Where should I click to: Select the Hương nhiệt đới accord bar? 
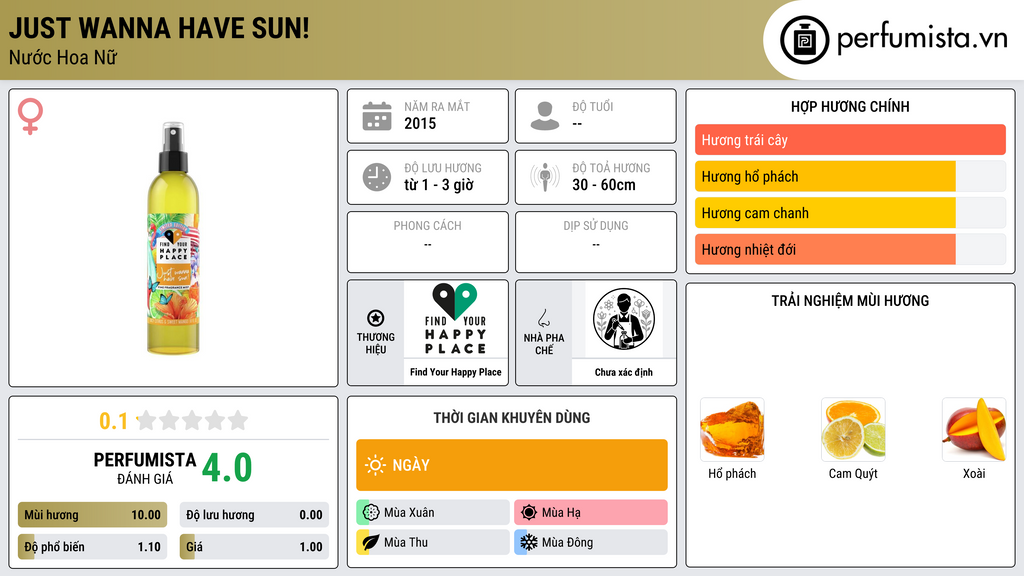tap(850, 249)
